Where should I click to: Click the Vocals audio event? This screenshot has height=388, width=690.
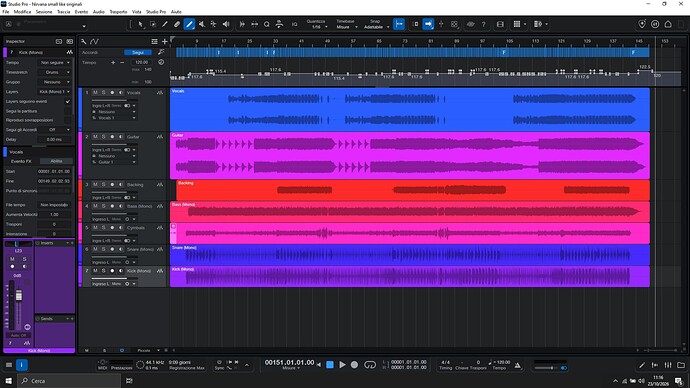click(x=410, y=109)
